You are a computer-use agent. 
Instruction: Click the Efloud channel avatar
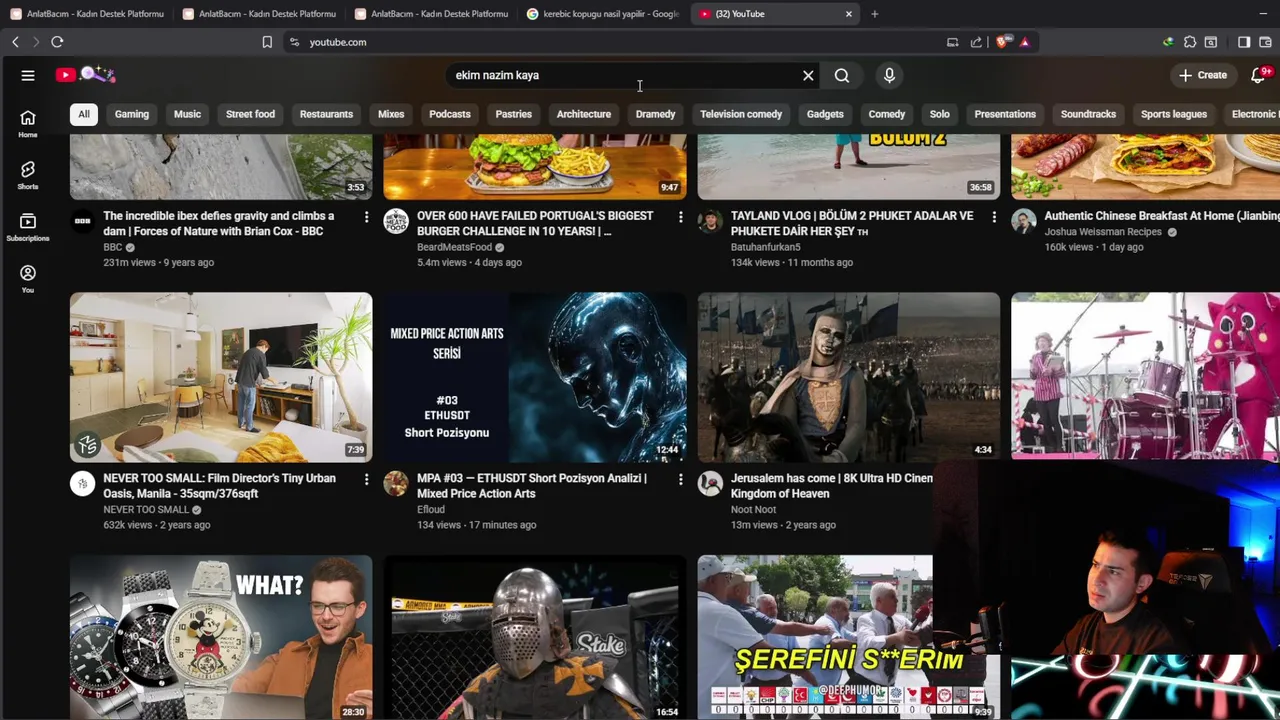[x=396, y=484]
